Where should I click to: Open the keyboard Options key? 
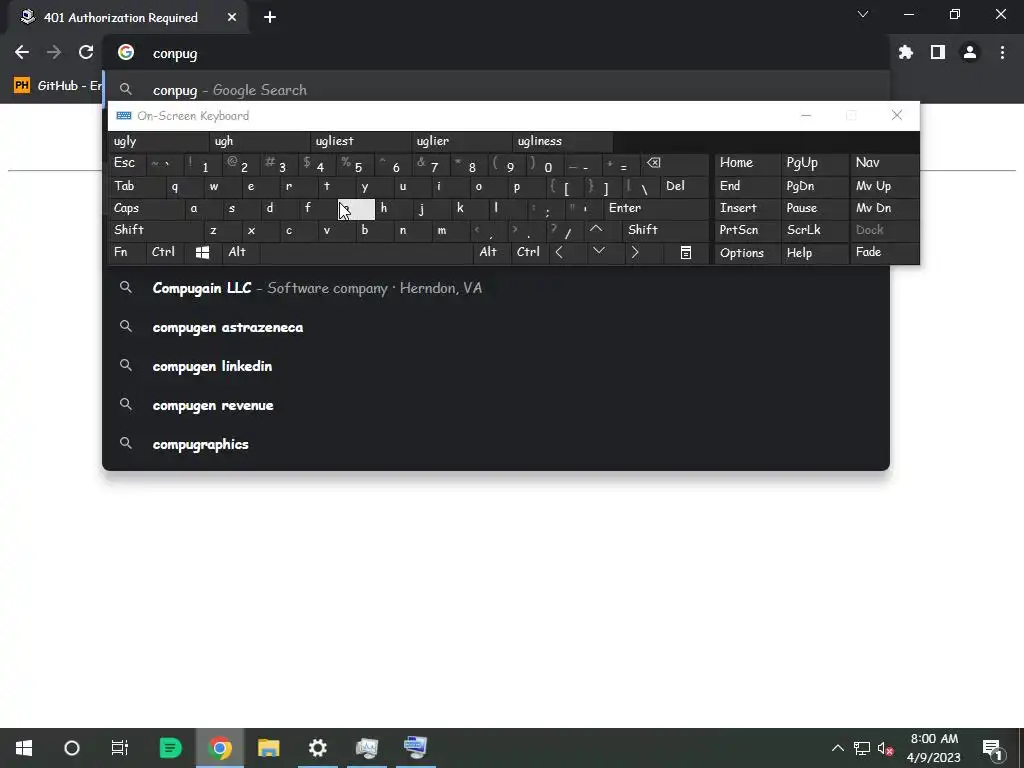point(747,252)
